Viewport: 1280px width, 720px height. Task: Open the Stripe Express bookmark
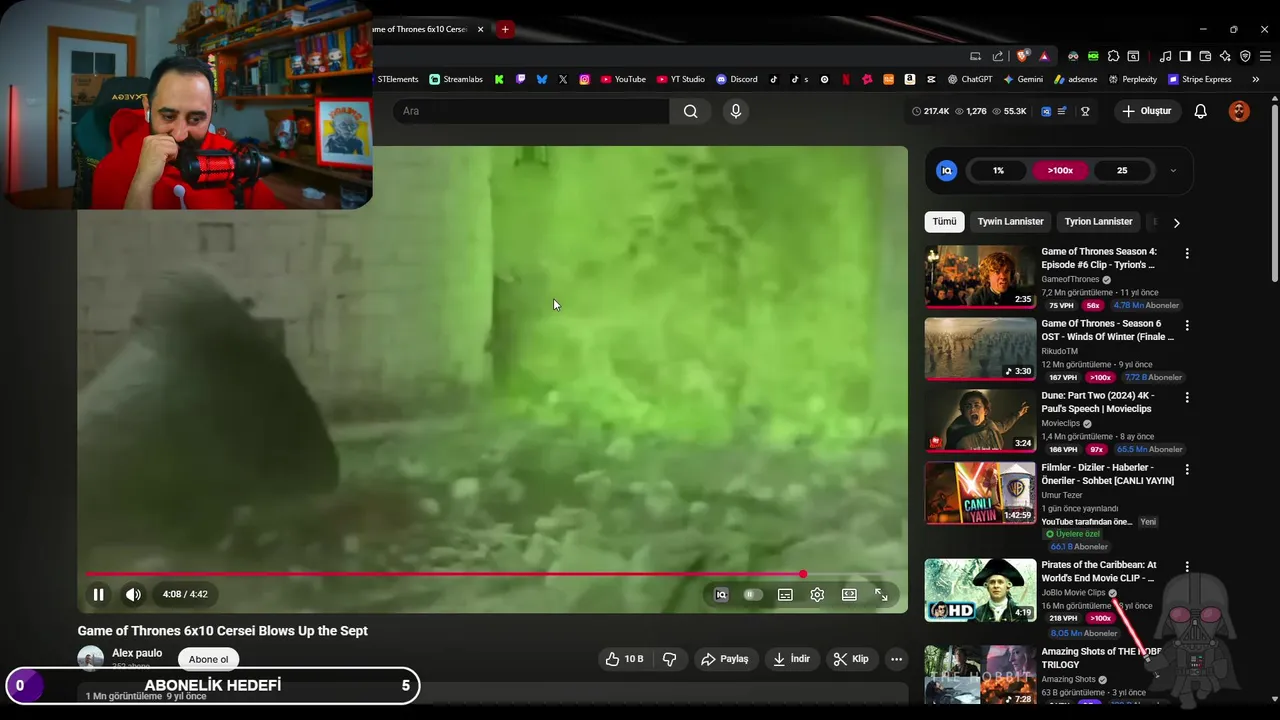(1199, 79)
